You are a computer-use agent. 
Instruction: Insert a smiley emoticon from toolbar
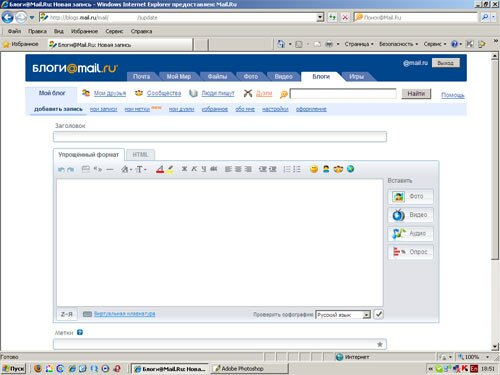(314, 169)
